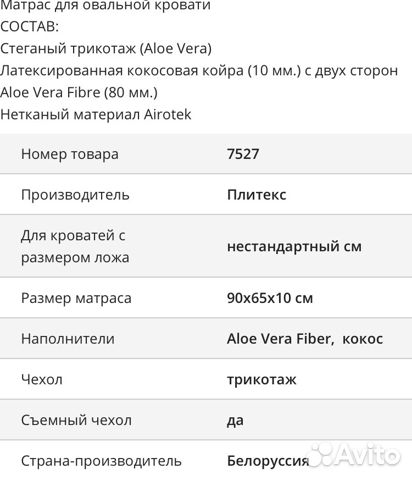The image size is (412, 480).
Task: Click the нестандартный см value
Action: [x=294, y=246]
